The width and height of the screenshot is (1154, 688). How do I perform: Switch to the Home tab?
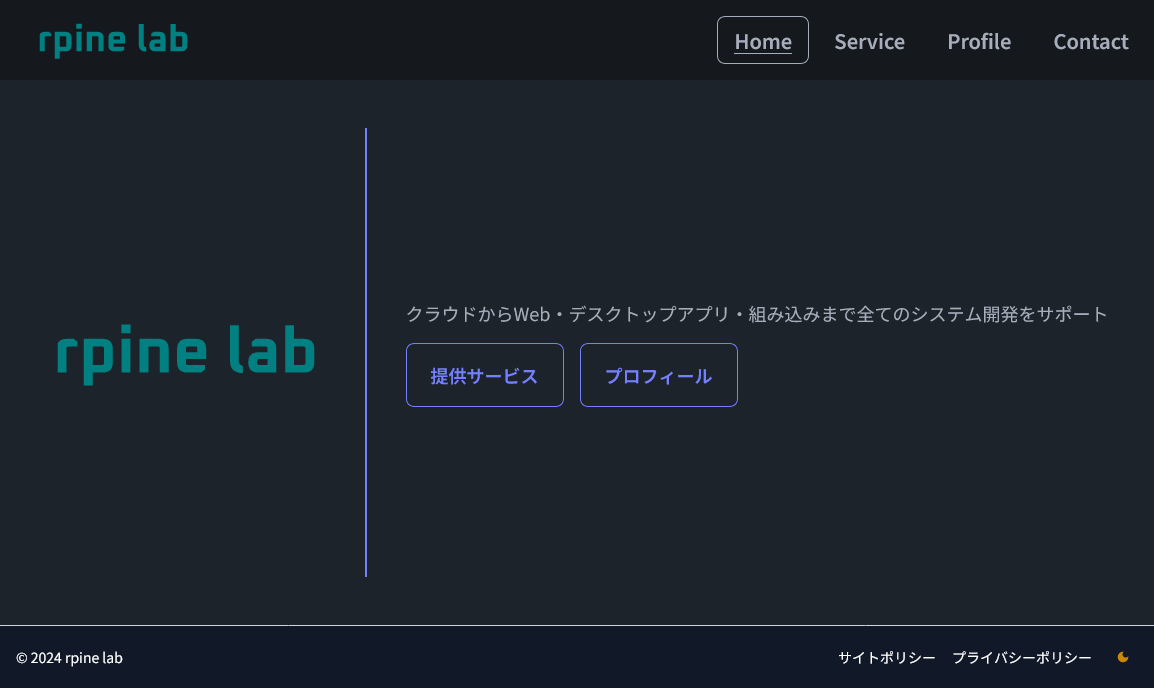pos(762,41)
